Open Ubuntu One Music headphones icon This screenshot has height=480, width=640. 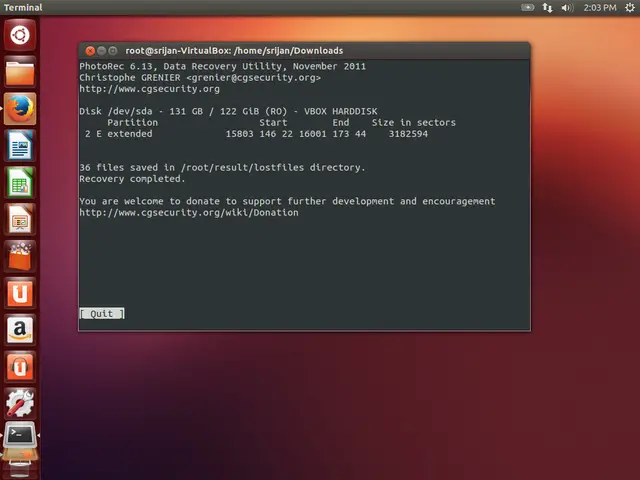coord(20,366)
